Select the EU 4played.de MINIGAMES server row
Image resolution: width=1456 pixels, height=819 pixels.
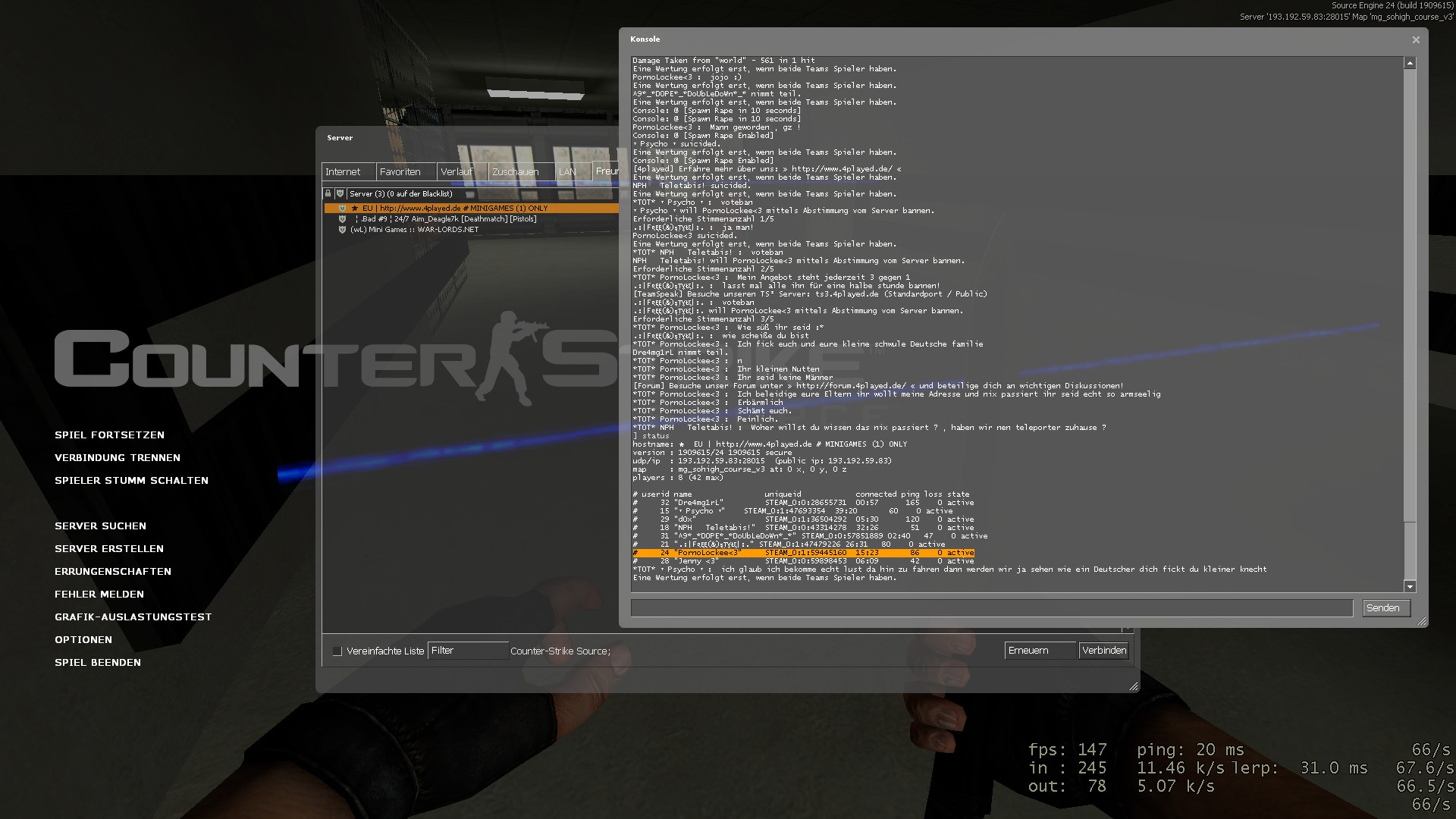click(x=472, y=209)
